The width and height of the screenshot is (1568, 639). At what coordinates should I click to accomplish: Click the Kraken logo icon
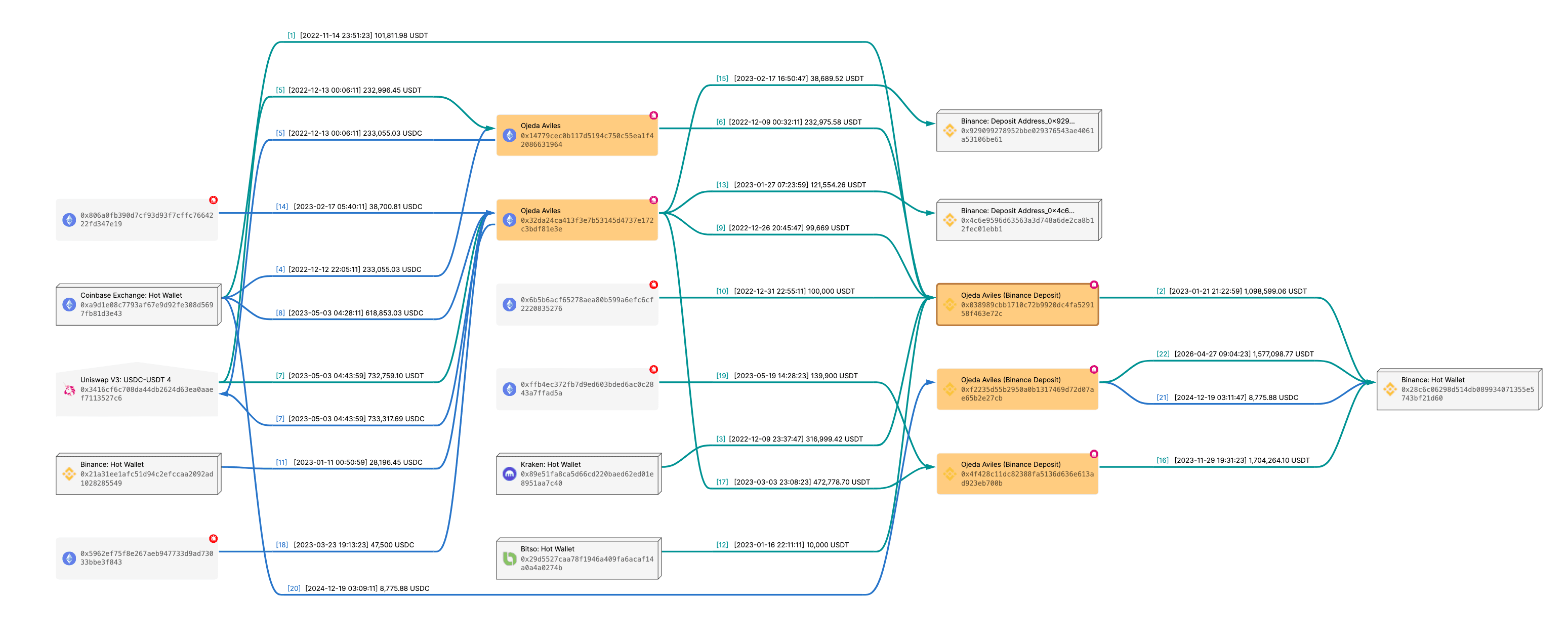click(510, 474)
